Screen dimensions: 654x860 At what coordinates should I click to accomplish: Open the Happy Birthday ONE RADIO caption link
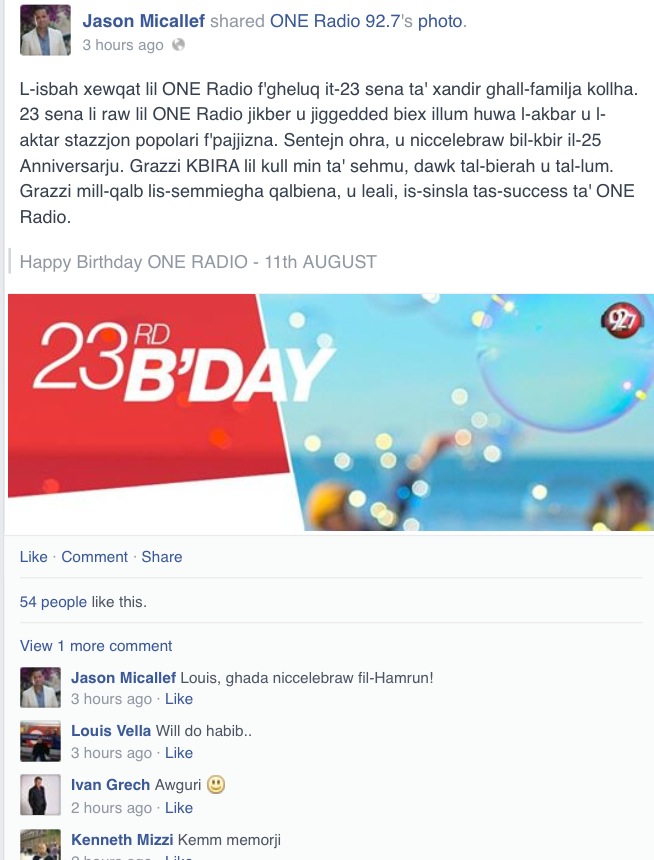[198, 262]
